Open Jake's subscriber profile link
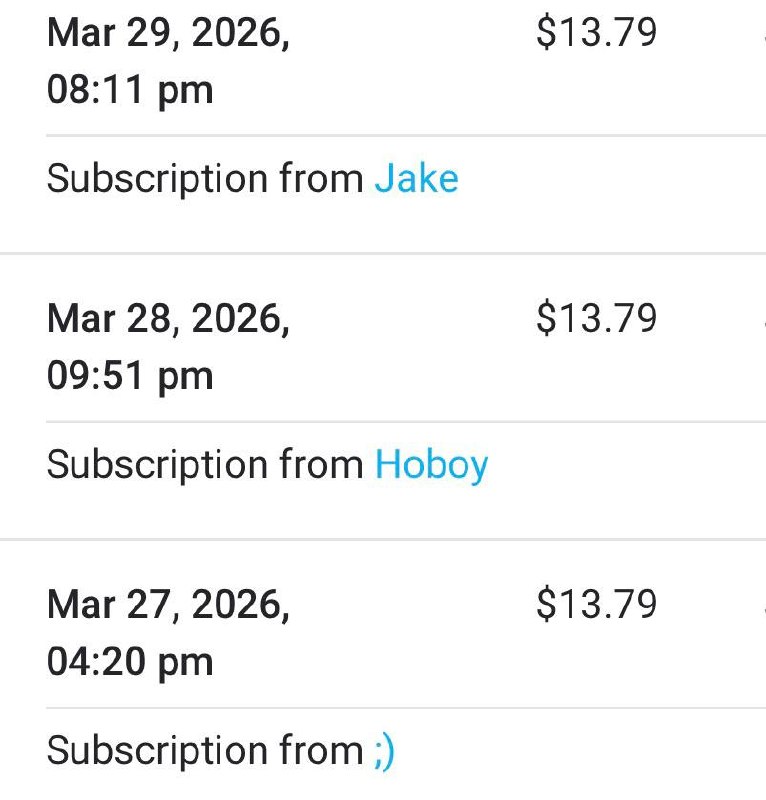The height and width of the screenshot is (800, 766). pyautogui.click(x=416, y=179)
